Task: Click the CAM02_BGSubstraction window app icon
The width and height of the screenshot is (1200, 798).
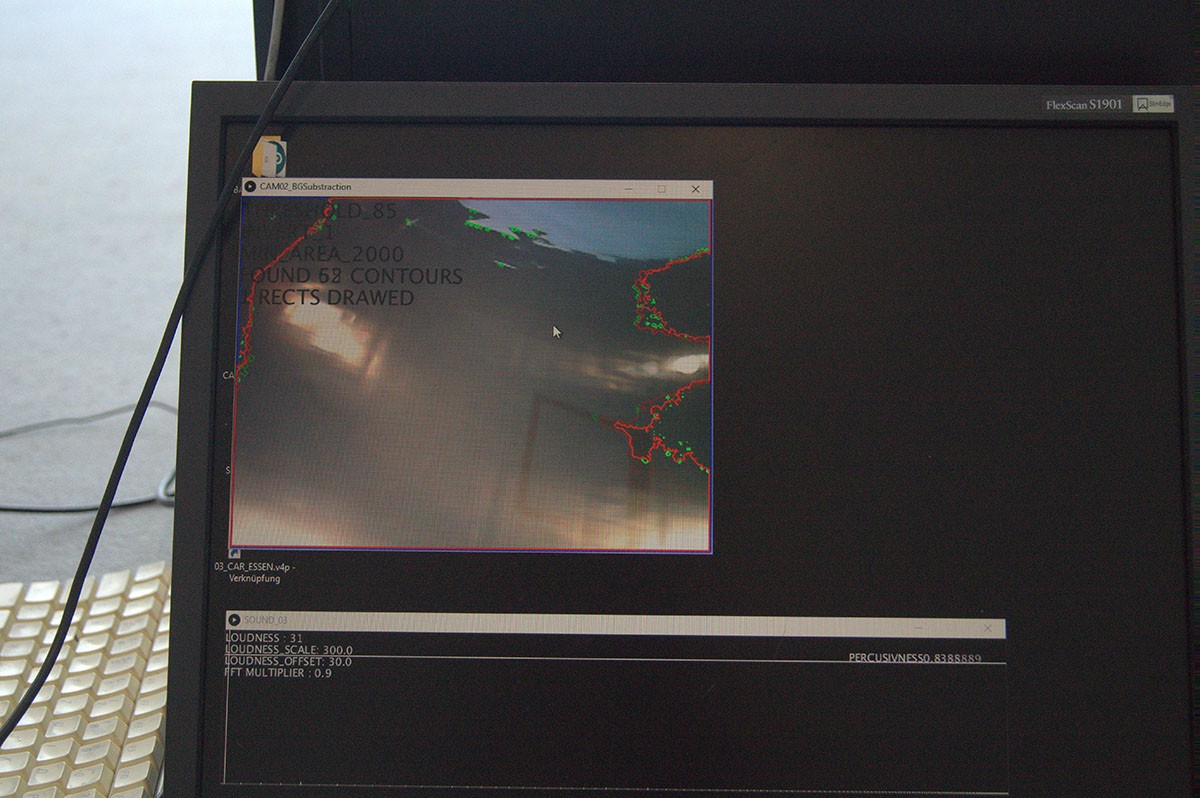Action: (250, 187)
